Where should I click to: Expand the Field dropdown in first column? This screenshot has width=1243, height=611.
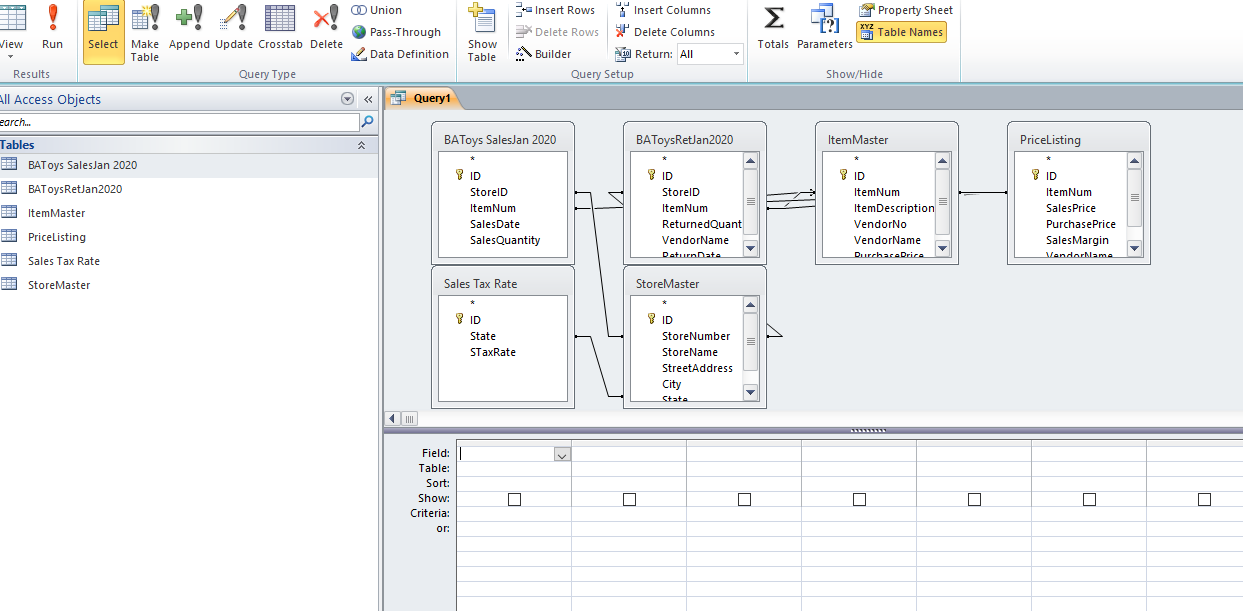tap(562, 454)
